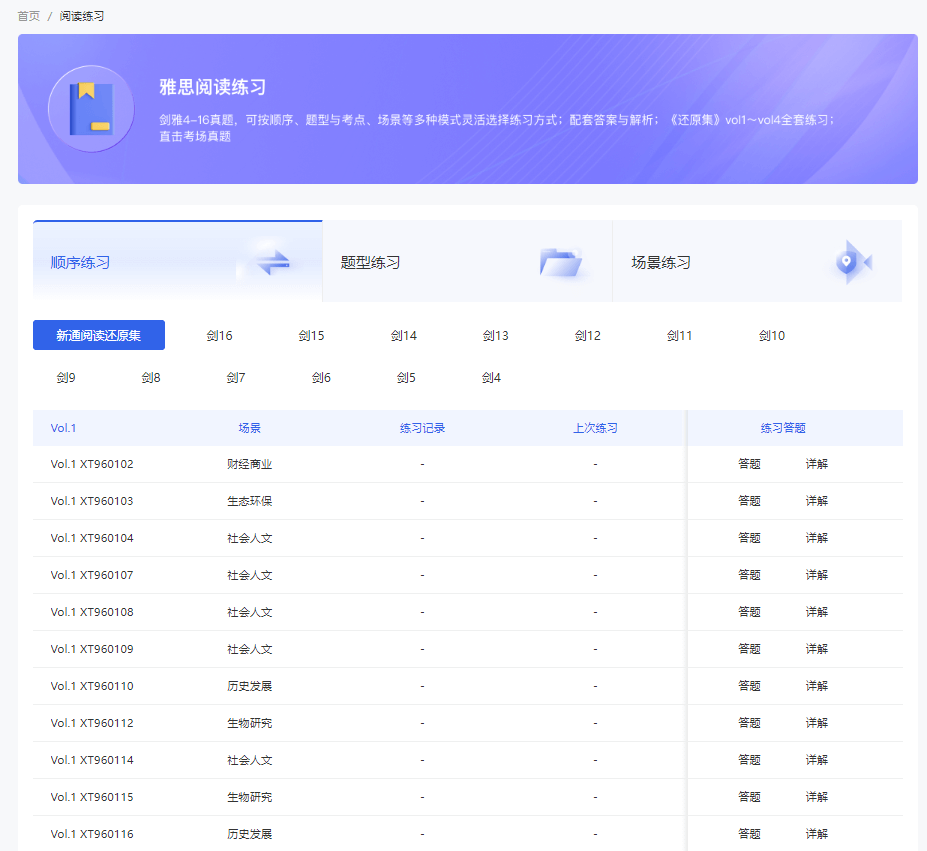Click the 雅思阅读练习 banner title
927x851 pixels.
[x=213, y=87]
